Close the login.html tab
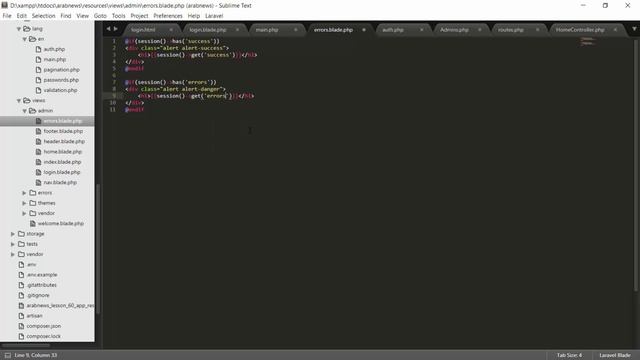This screenshot has height=360, width=640. point(171,30)
